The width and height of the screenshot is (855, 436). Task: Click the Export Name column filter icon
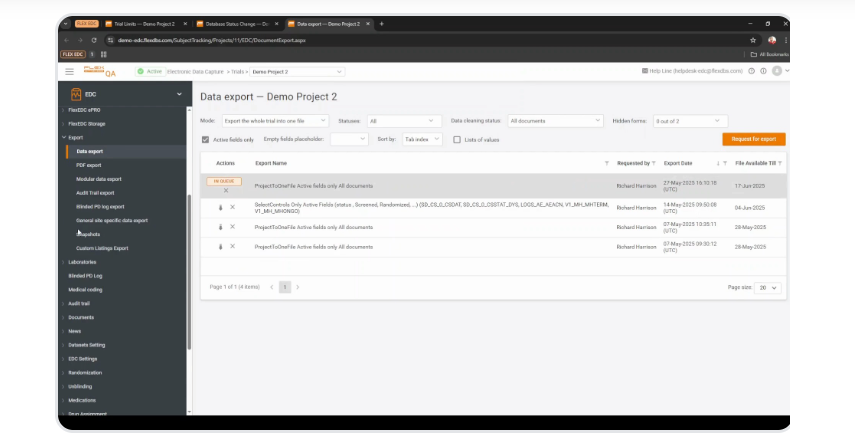[x=606, y=162]
